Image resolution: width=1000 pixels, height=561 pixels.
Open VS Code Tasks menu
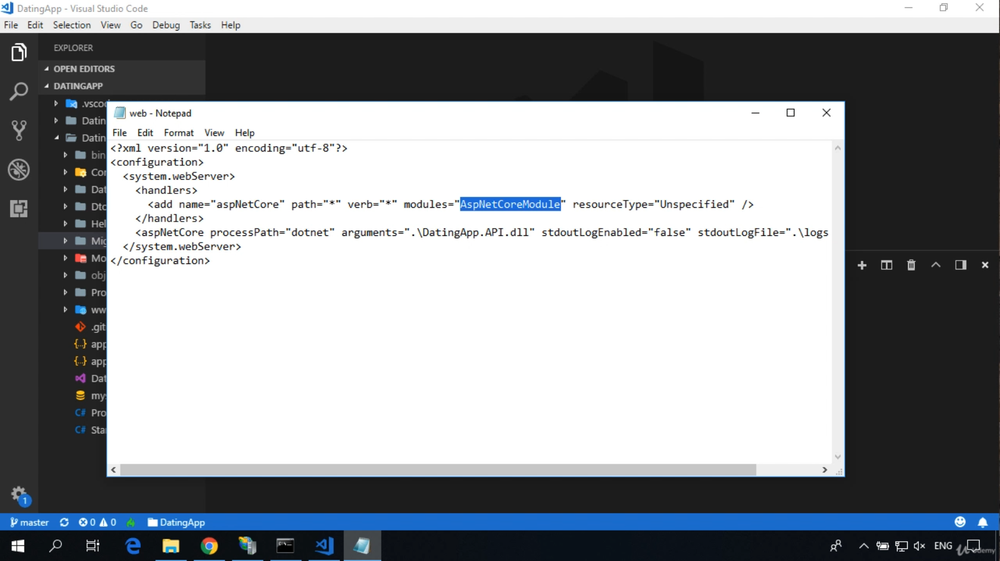pos(200,25)
